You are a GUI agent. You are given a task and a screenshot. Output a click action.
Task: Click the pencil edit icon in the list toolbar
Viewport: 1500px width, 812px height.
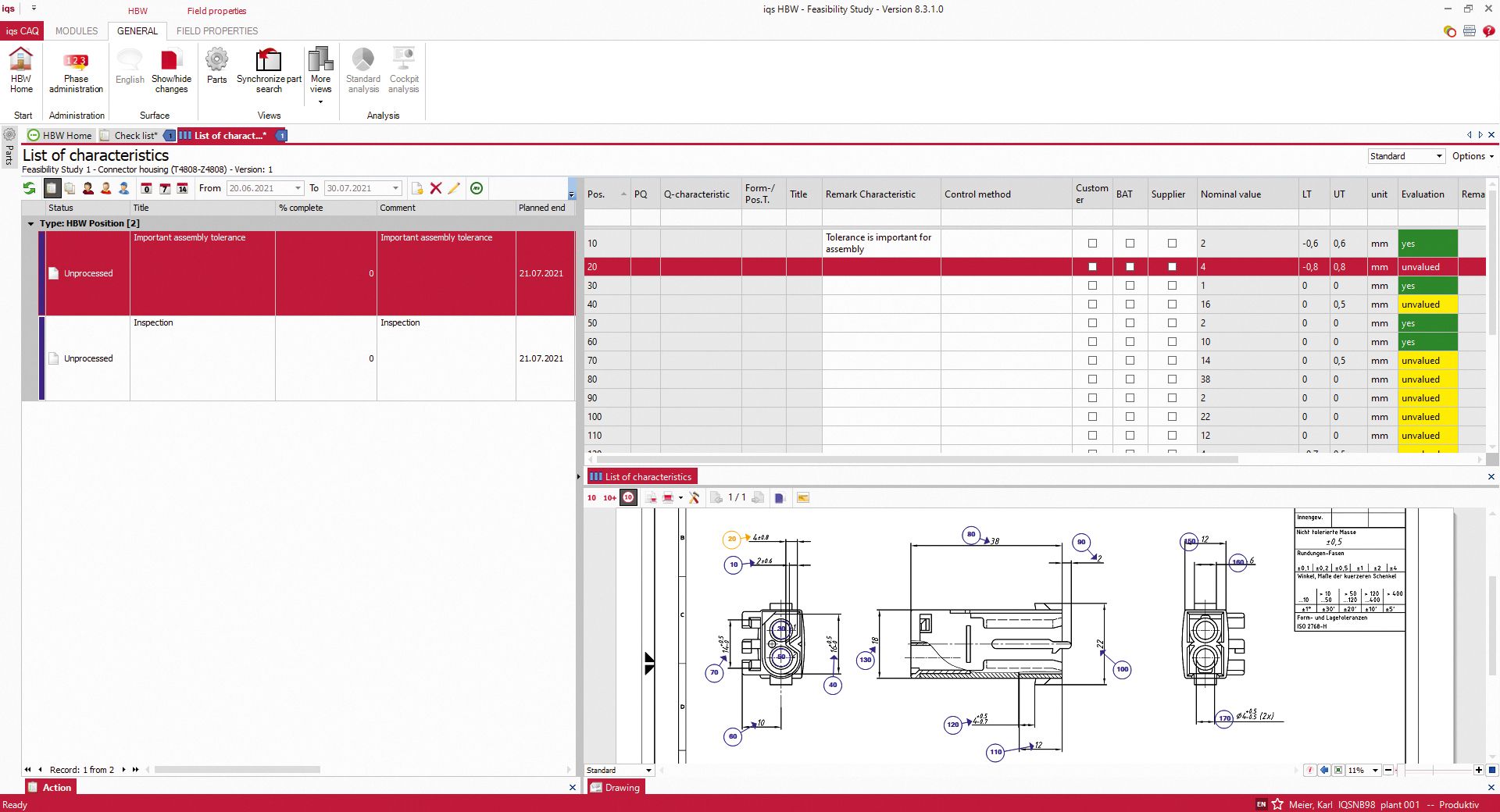pos(455,188)
